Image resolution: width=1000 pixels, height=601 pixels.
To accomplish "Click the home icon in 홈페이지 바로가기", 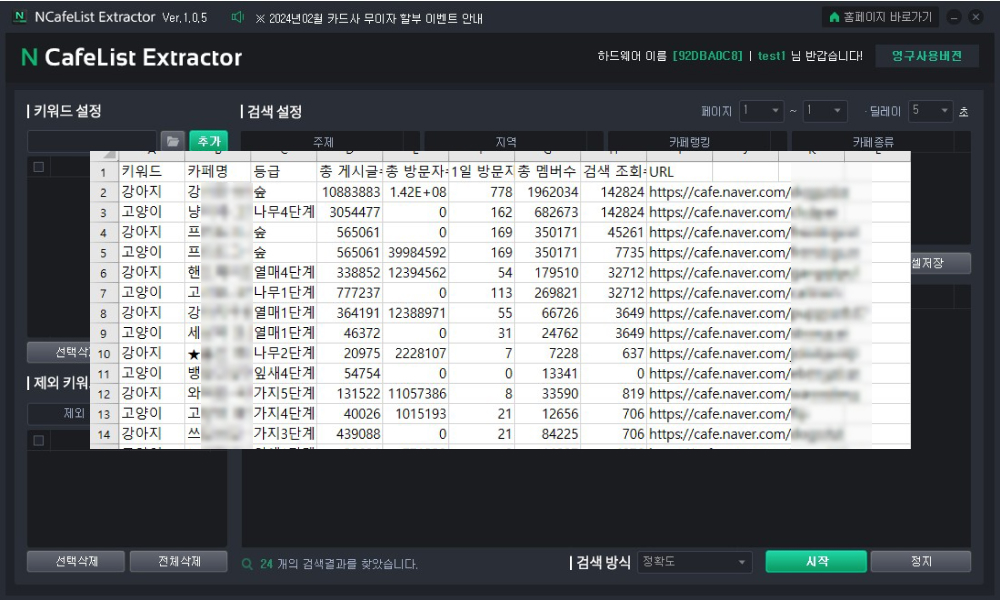I will [834, 17].
